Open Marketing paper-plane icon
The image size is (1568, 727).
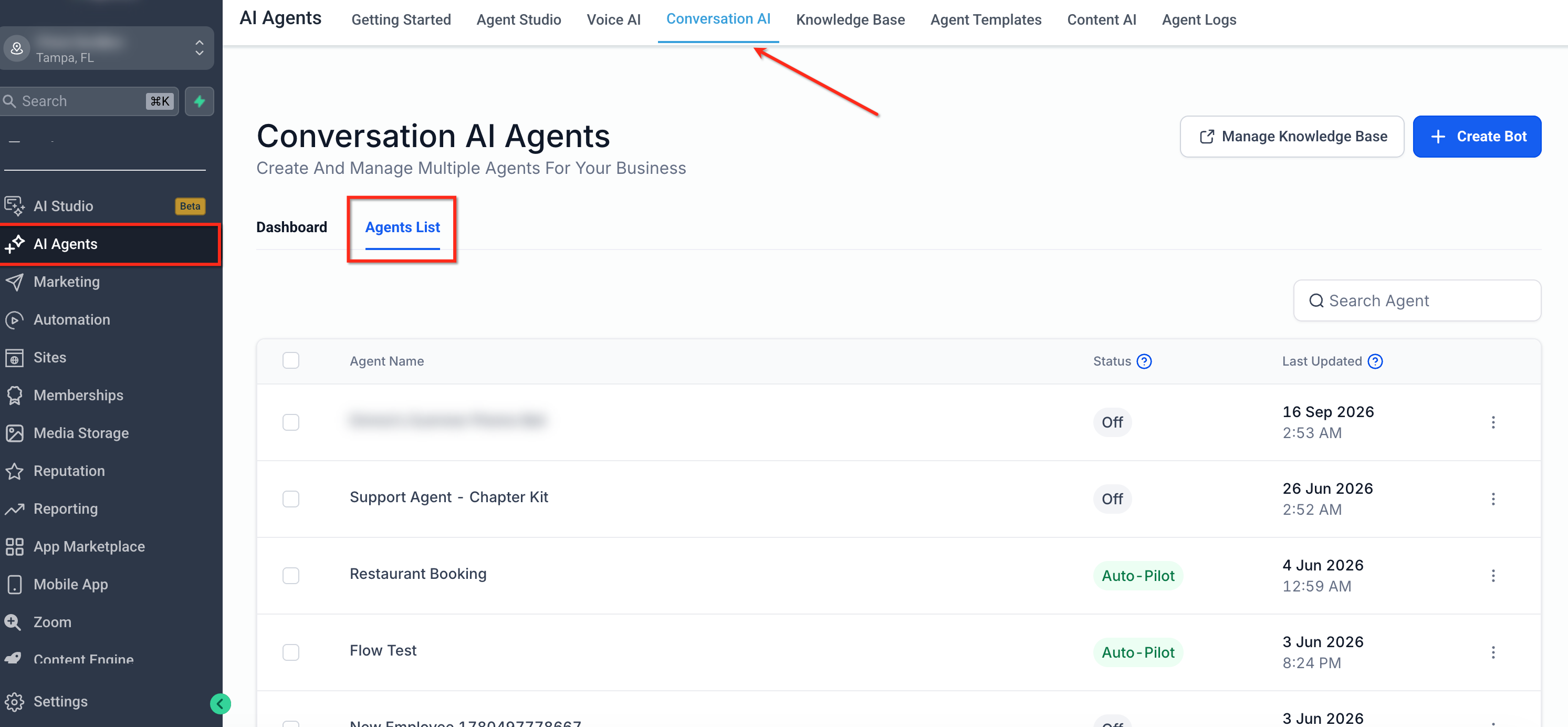pos(15,282)
